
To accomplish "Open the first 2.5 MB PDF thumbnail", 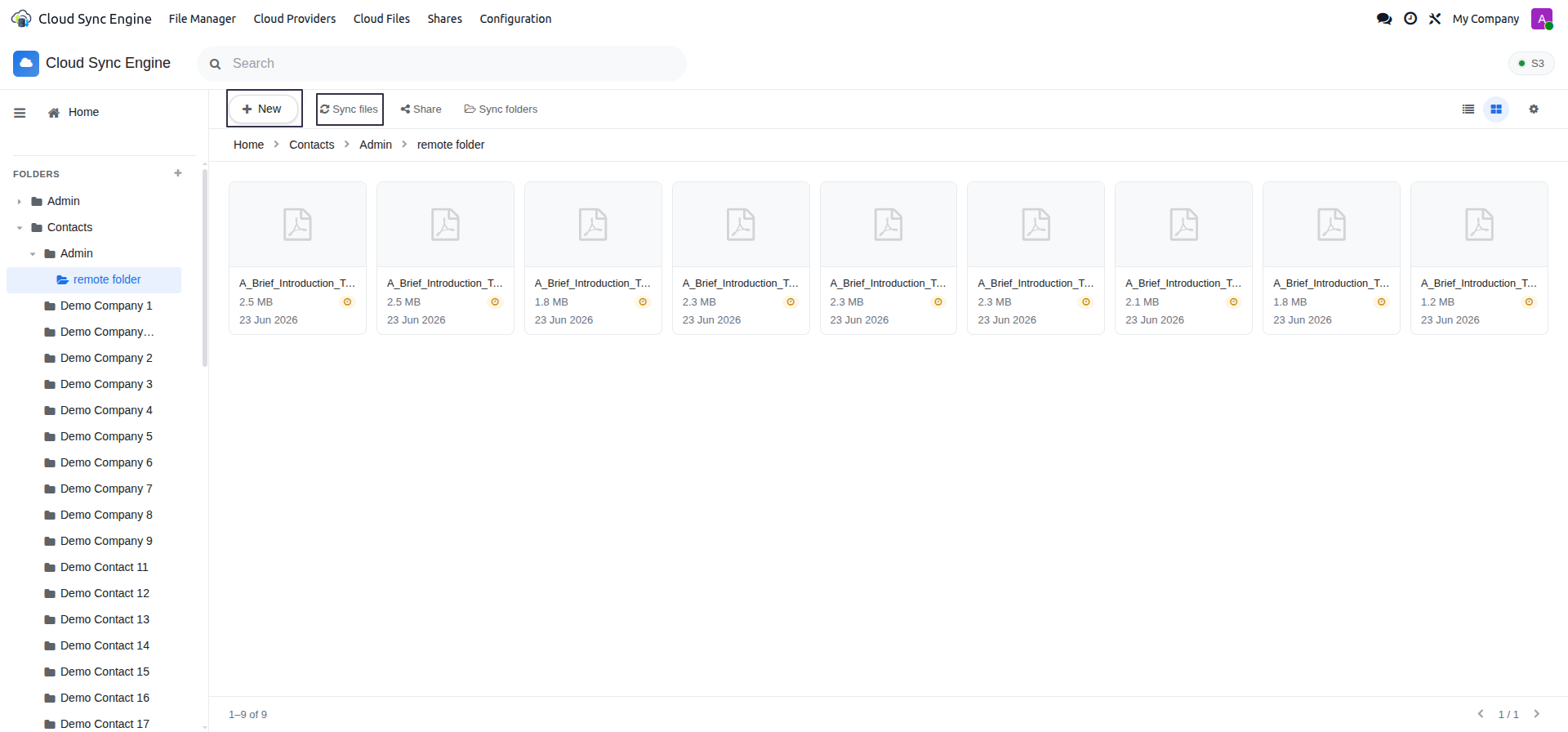I will [297, 225].
